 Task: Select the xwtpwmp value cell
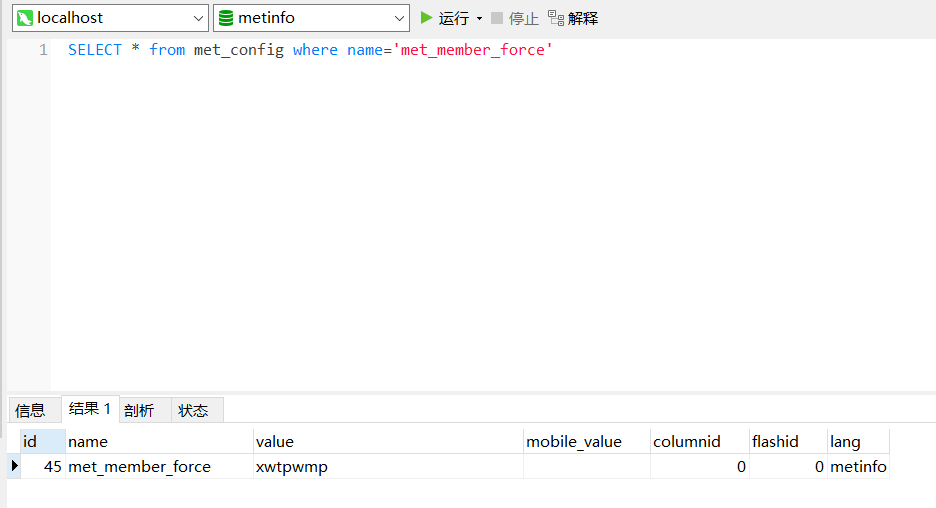388,466
